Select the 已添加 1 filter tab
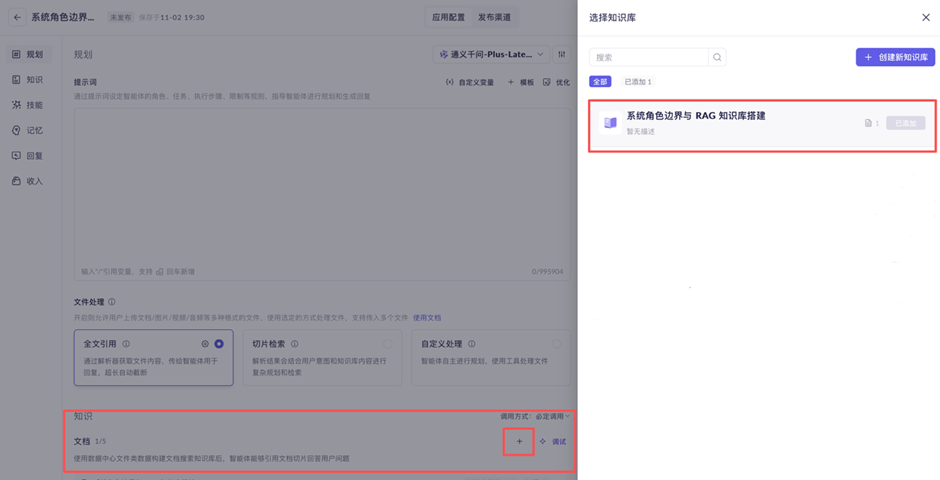Viewport: 940px width, 480px height. click(x=638, y=81)
